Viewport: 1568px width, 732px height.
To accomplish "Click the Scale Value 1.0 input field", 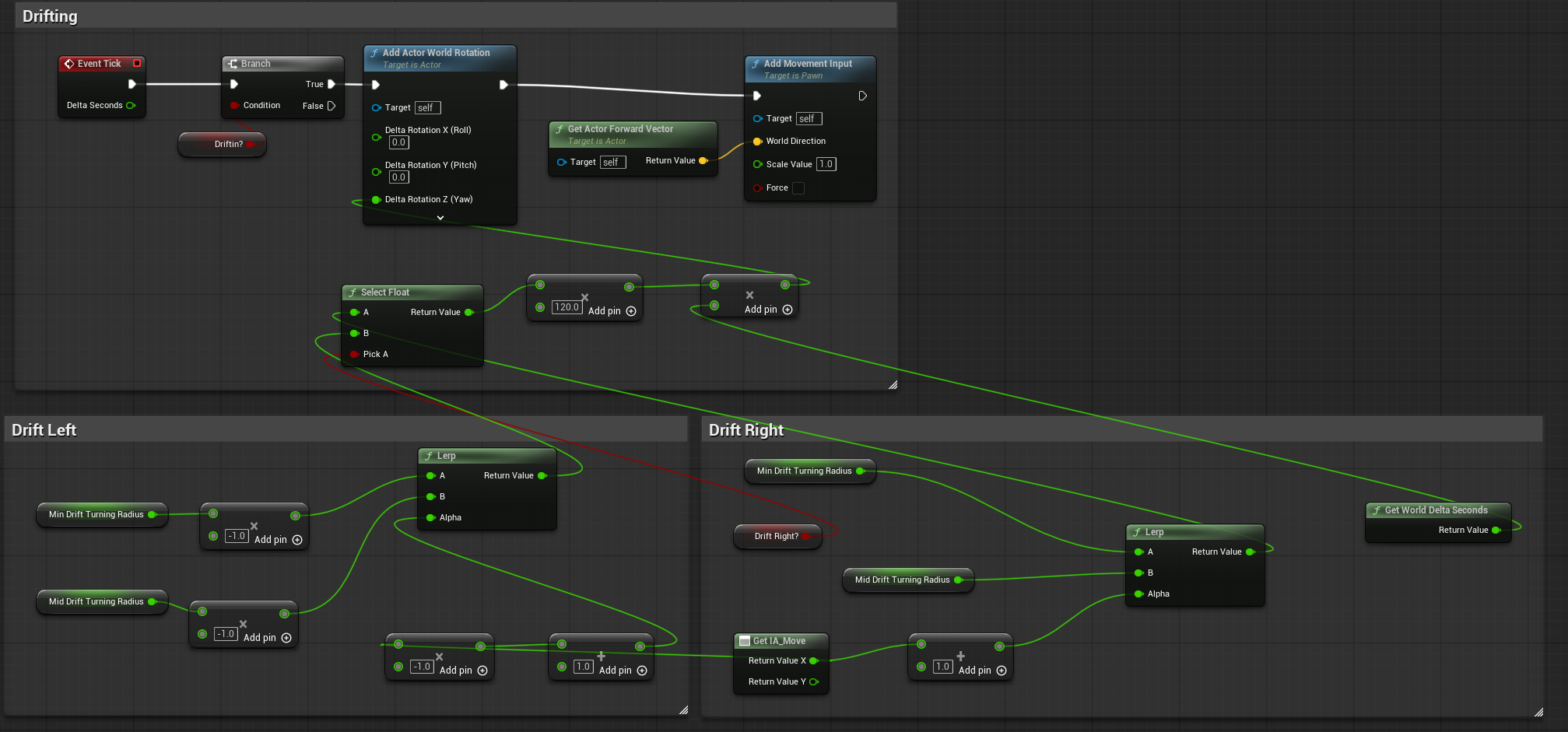I will (x=826, y=164).
